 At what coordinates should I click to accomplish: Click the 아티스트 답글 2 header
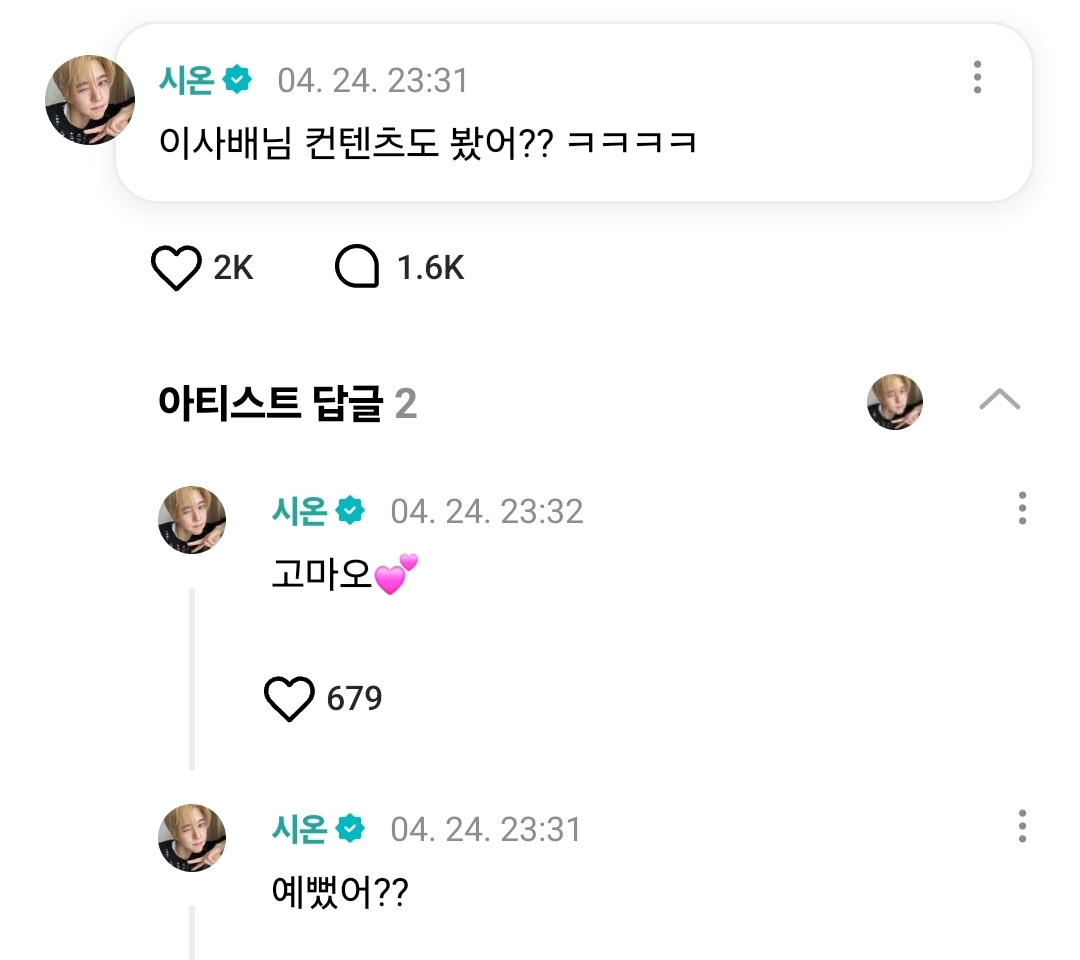click(x=287, y=403)
